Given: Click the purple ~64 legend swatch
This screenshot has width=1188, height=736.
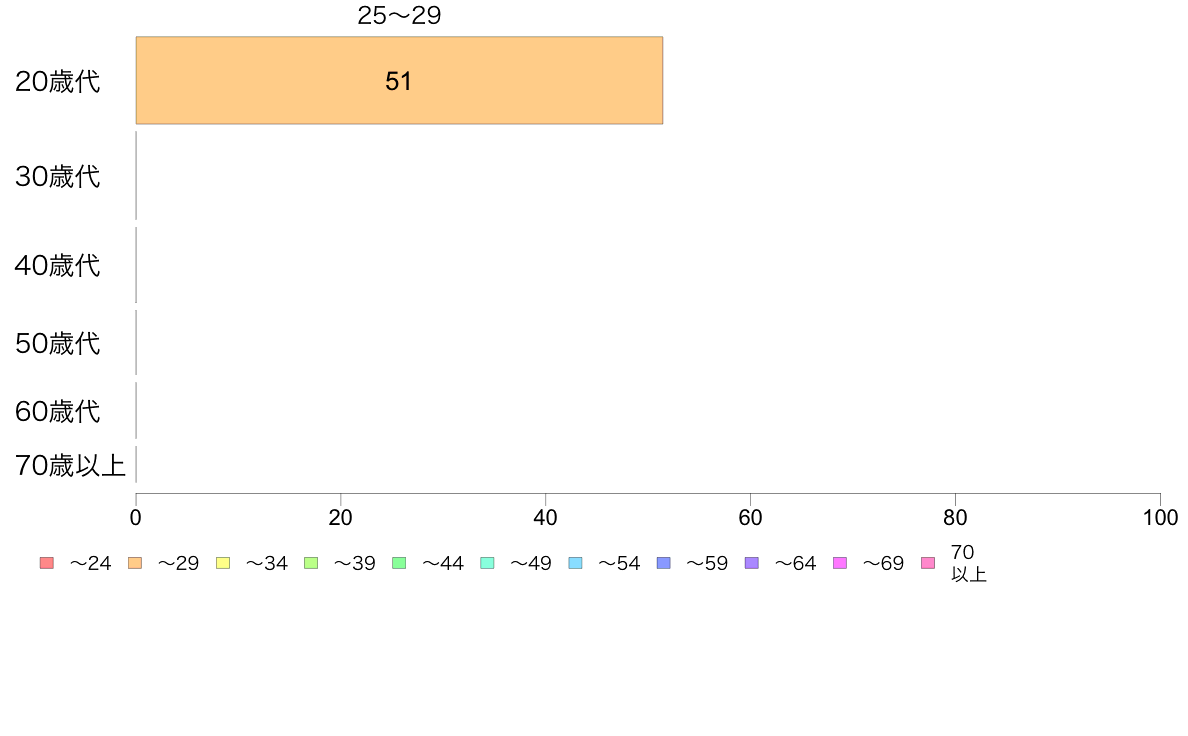Looking at the screenshot, I should [x=752, y=563].
